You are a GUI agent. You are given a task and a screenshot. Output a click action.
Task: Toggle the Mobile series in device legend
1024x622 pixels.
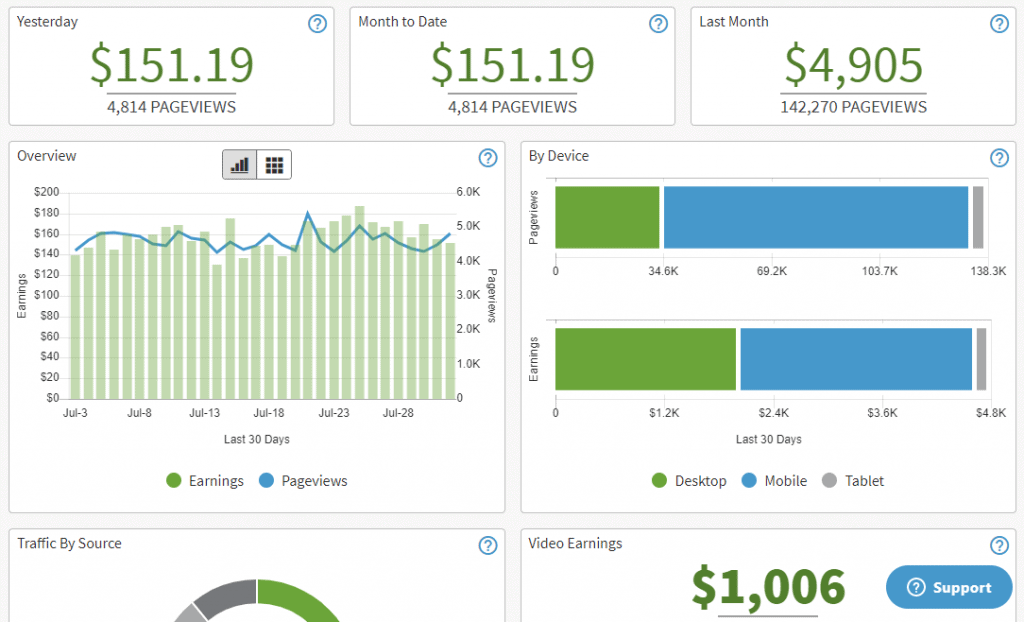[x=775, y=481]
